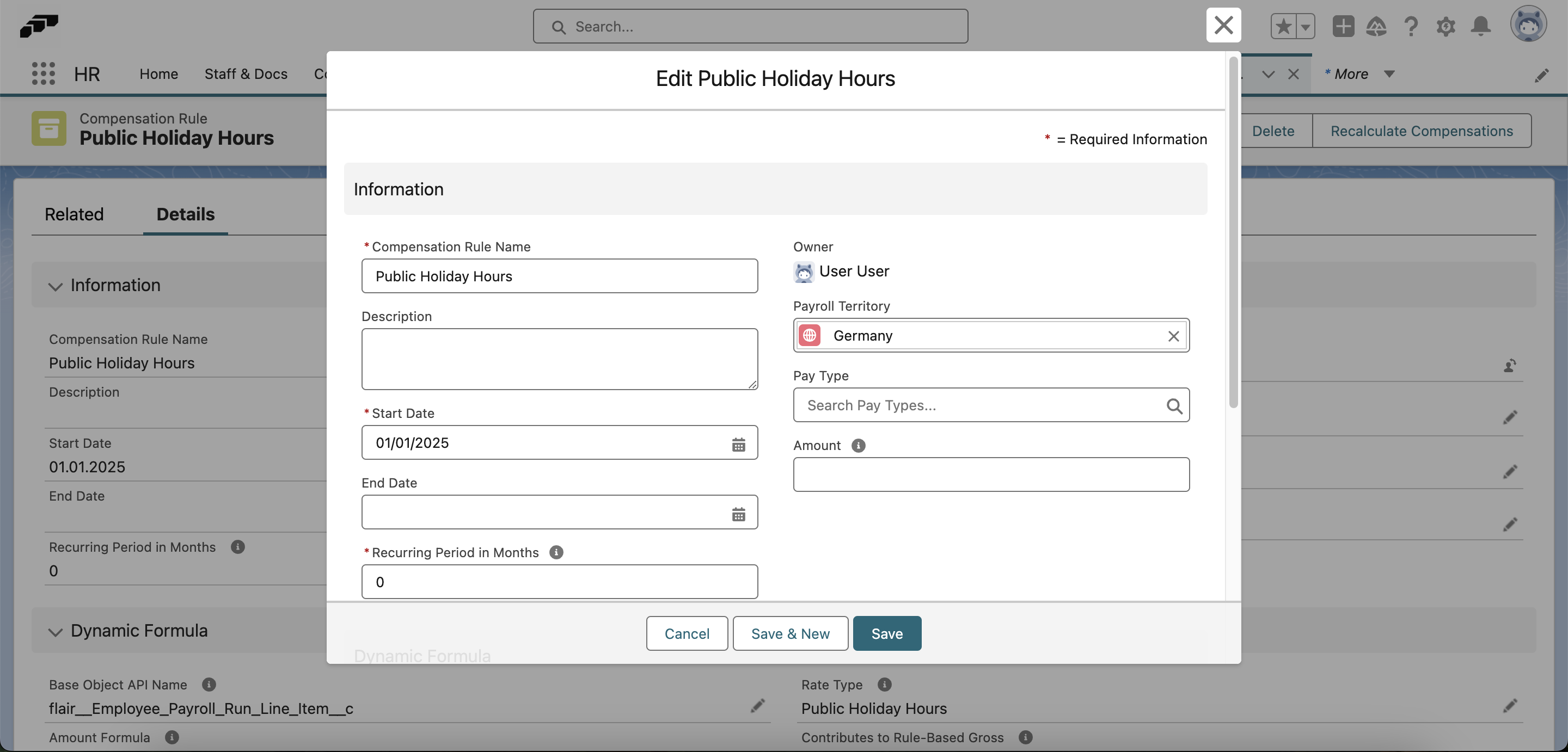Viewport: 1568px width, 752px height.
Task: Click Recalculate Compensations
Action: point(1422,131)
